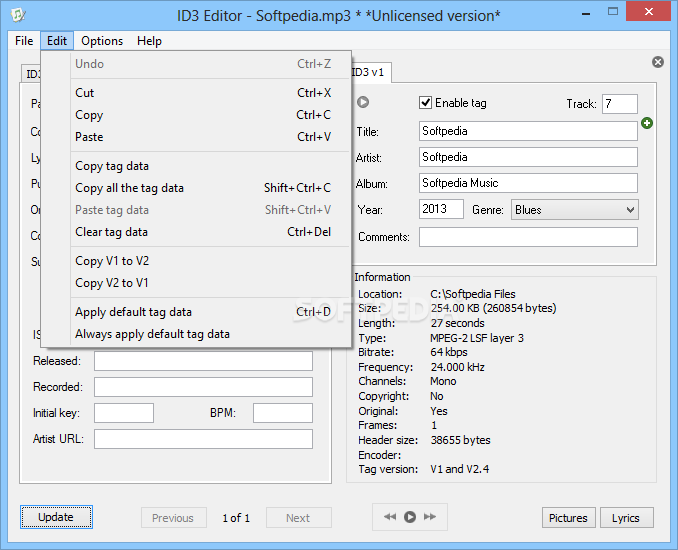Click the Artist URL input field

pos(203,439)
